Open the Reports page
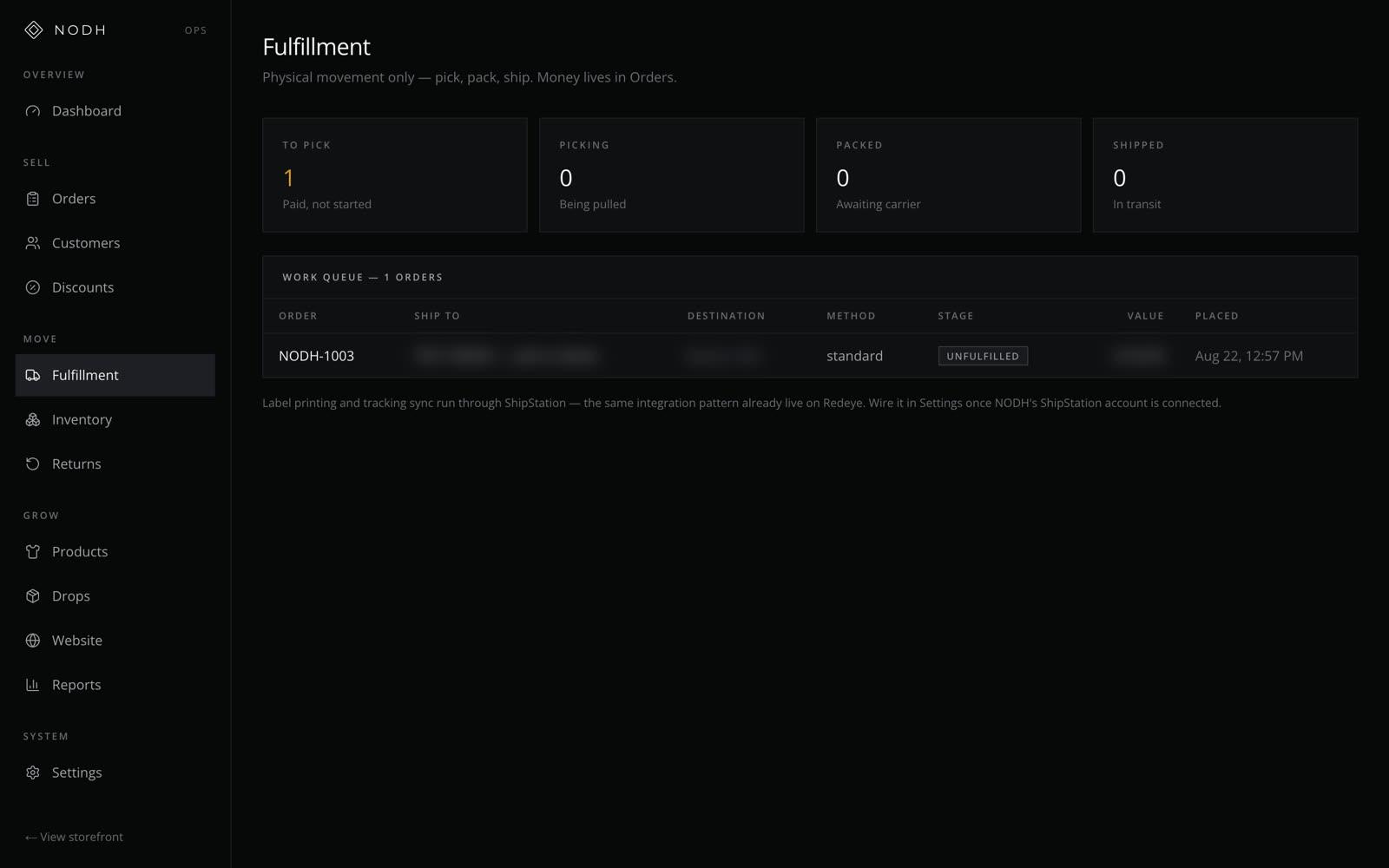 tap(115, 684)
